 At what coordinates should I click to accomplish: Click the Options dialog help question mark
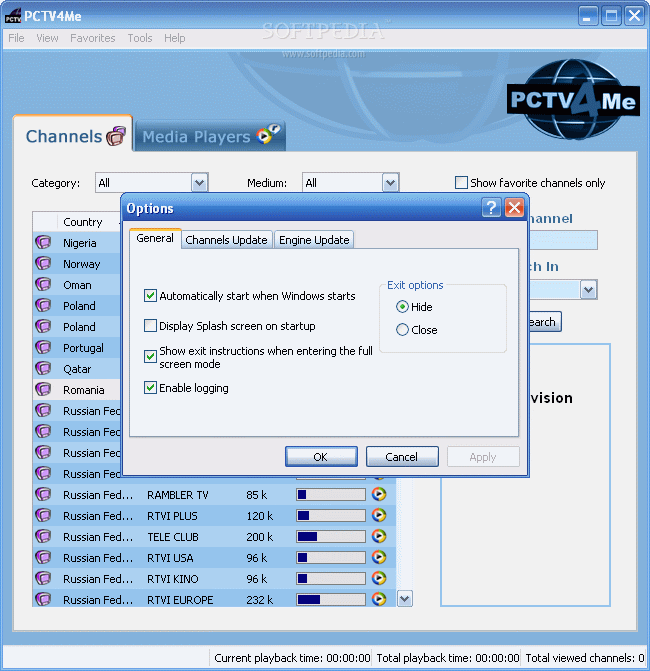point(491,208)
